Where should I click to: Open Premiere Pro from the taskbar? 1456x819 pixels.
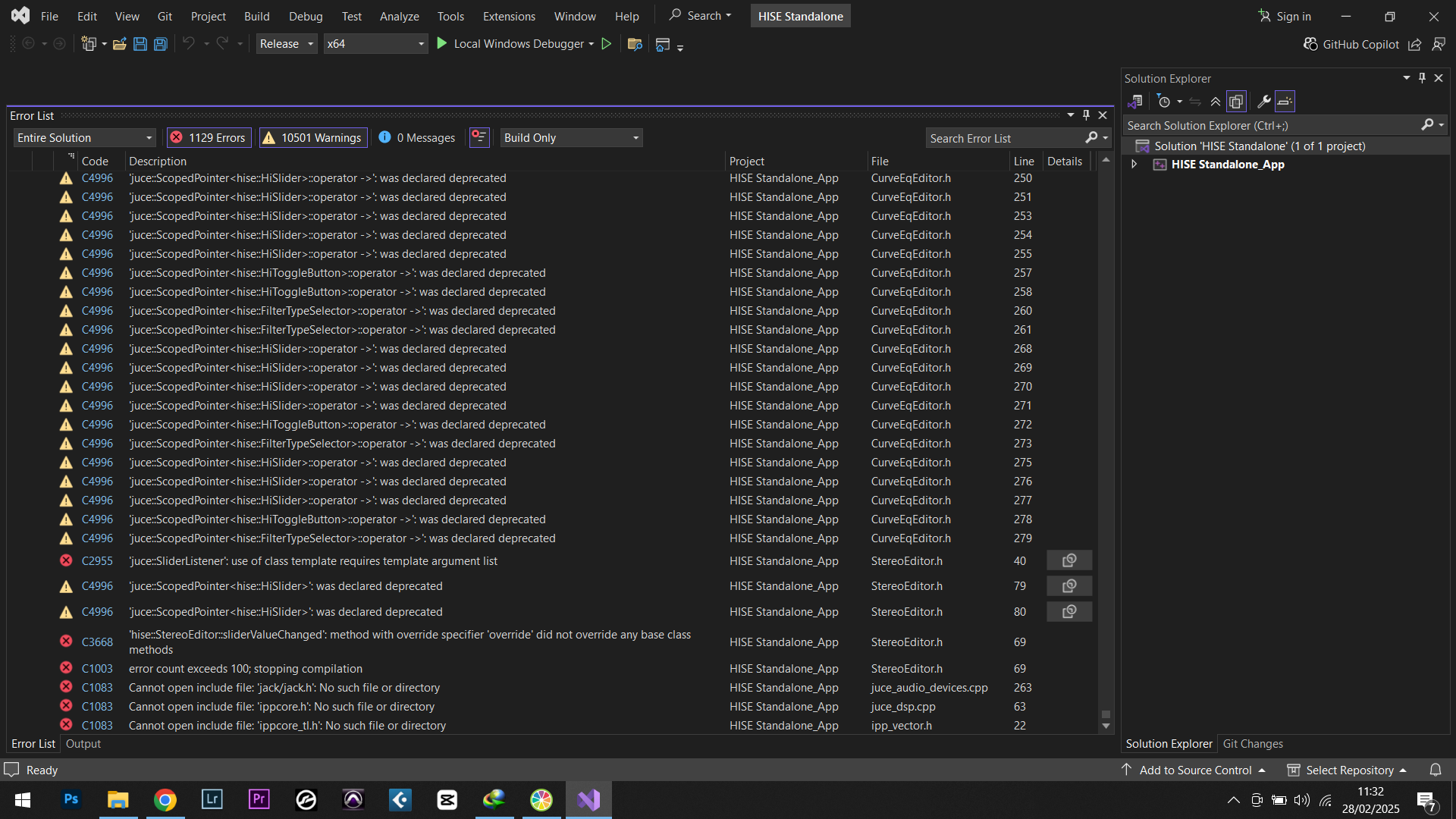(x=259, y=799)
